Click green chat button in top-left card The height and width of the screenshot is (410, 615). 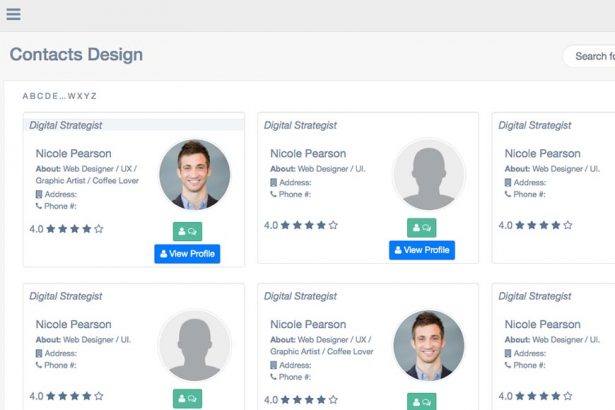coord(187,231)
